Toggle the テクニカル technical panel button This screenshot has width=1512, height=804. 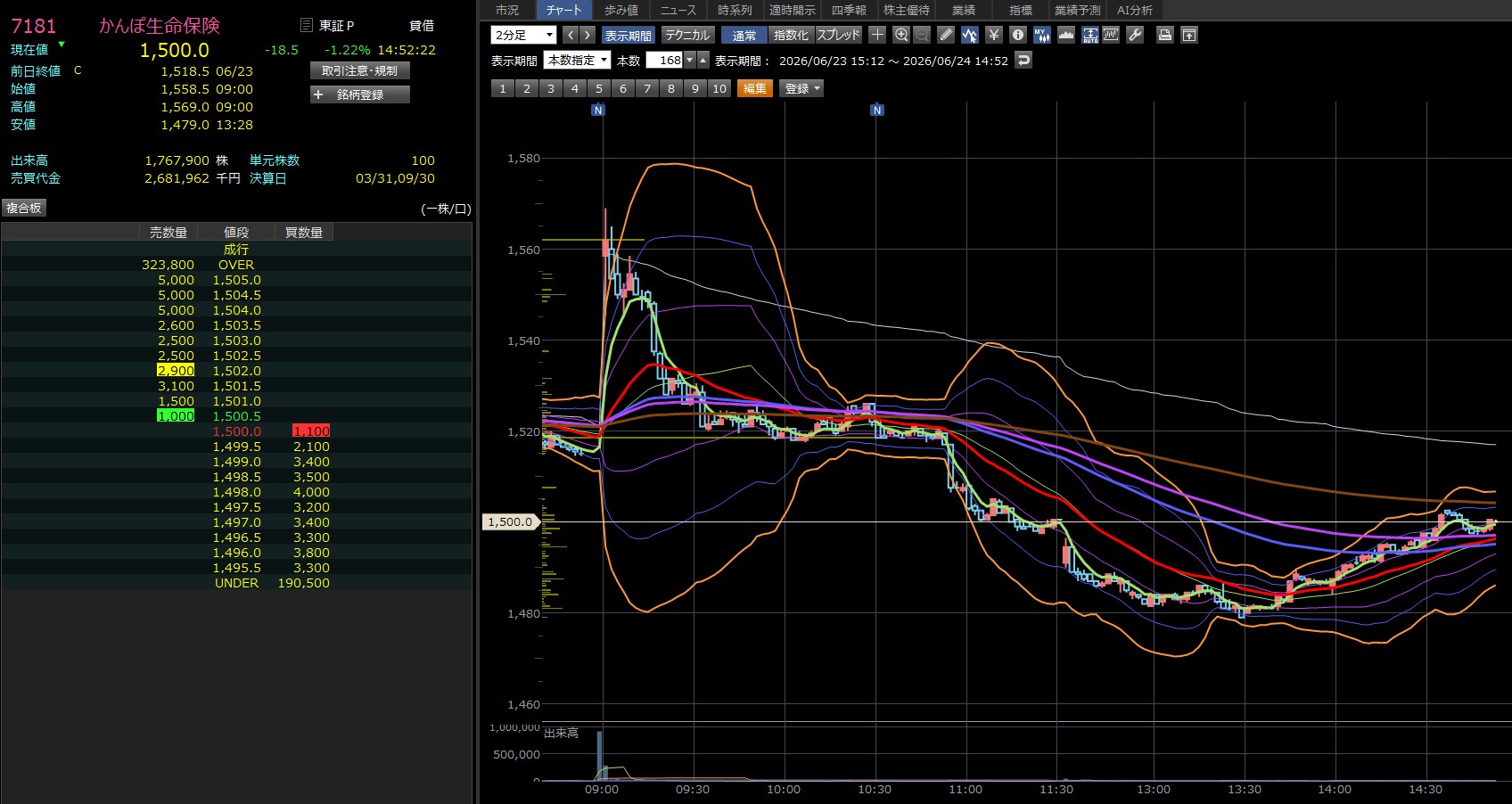tap(686, 35)
